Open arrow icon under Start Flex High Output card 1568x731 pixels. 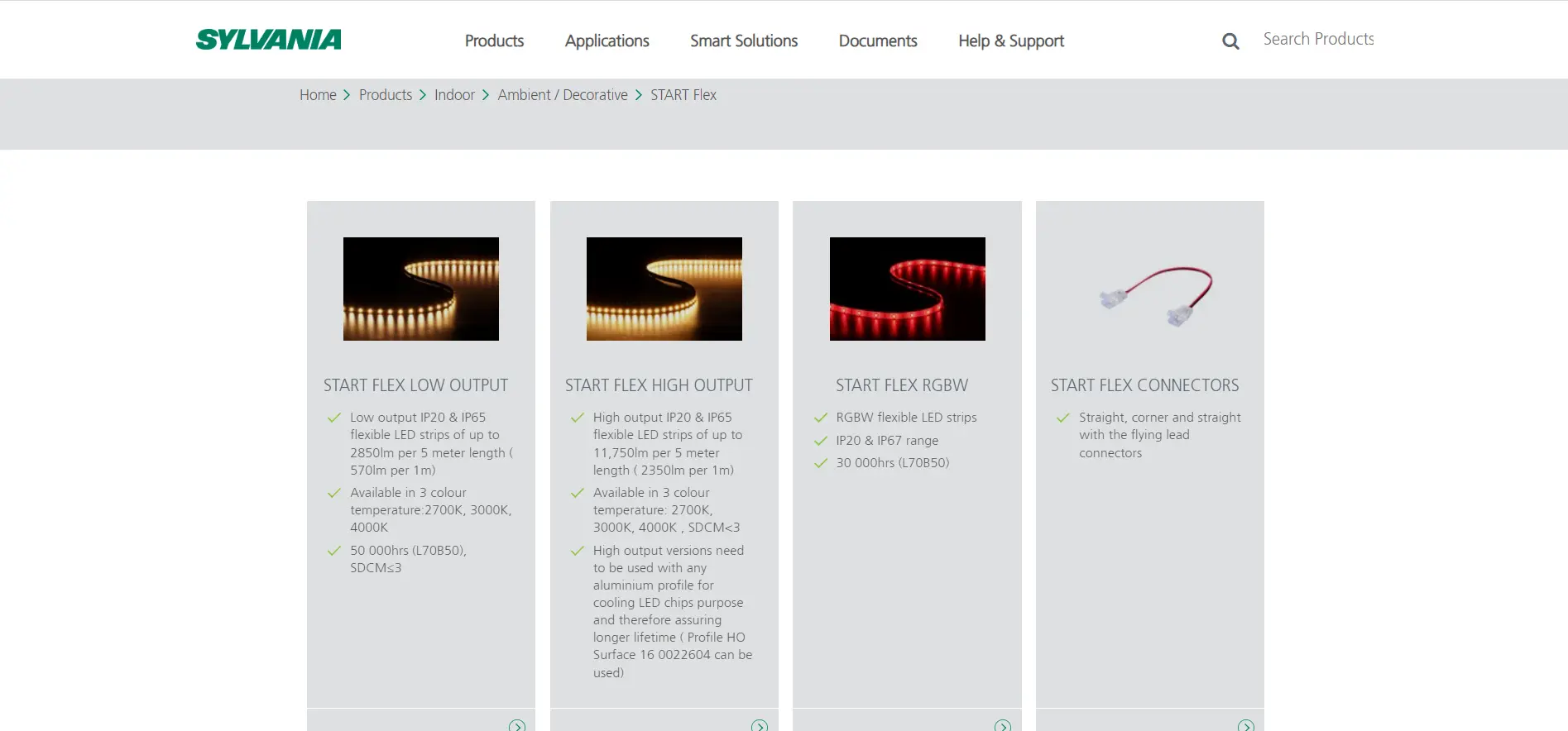click(760, 725)
